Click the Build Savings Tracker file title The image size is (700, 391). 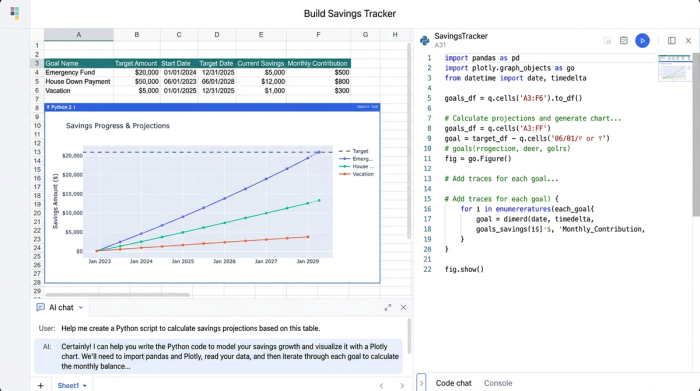350,14
